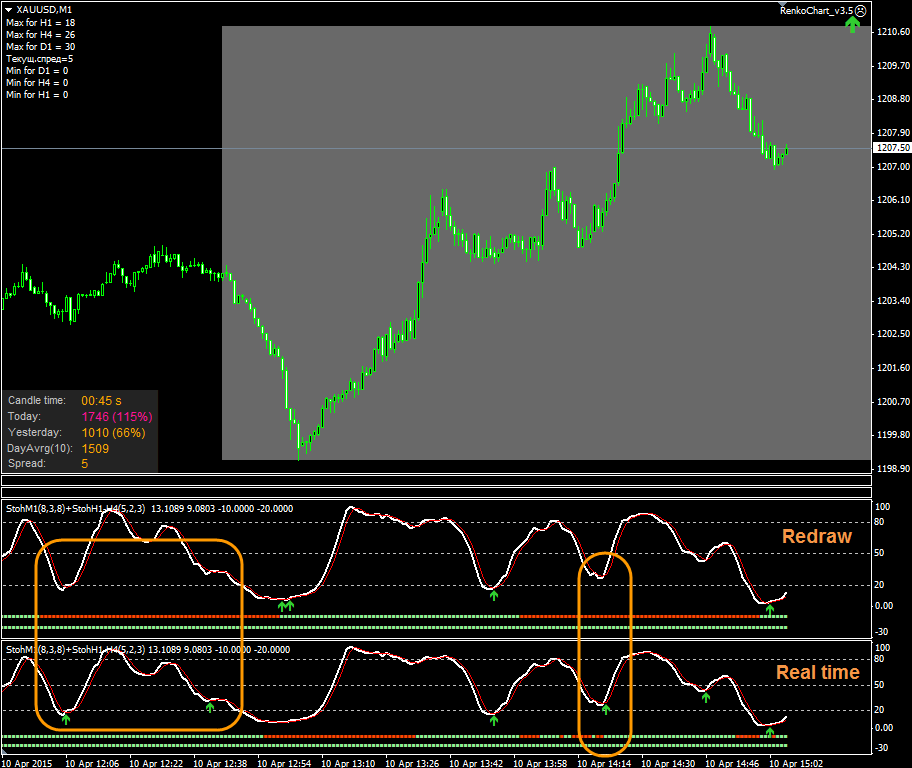Click the current price tag 1207.50
The height and width of the screenshot is (768, 912).
click(893, 148)
